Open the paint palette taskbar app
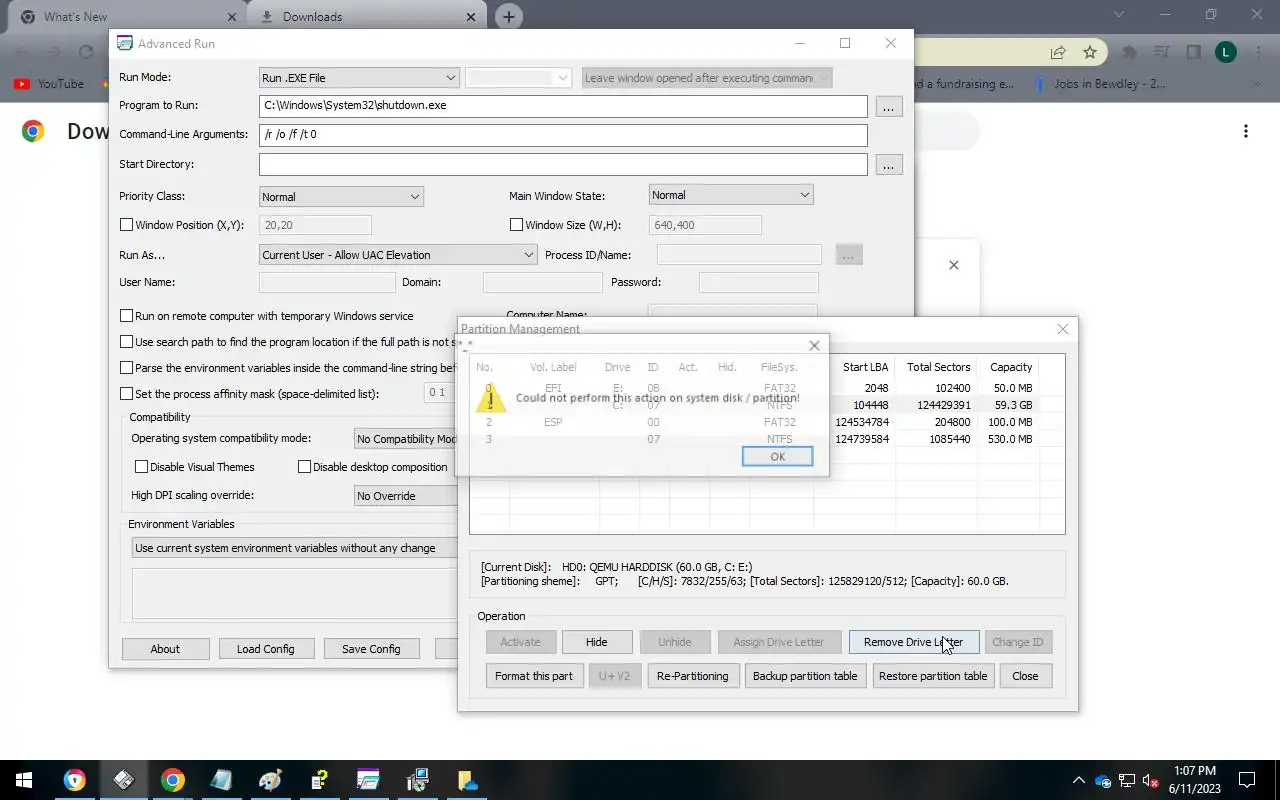 click(270, 780)
